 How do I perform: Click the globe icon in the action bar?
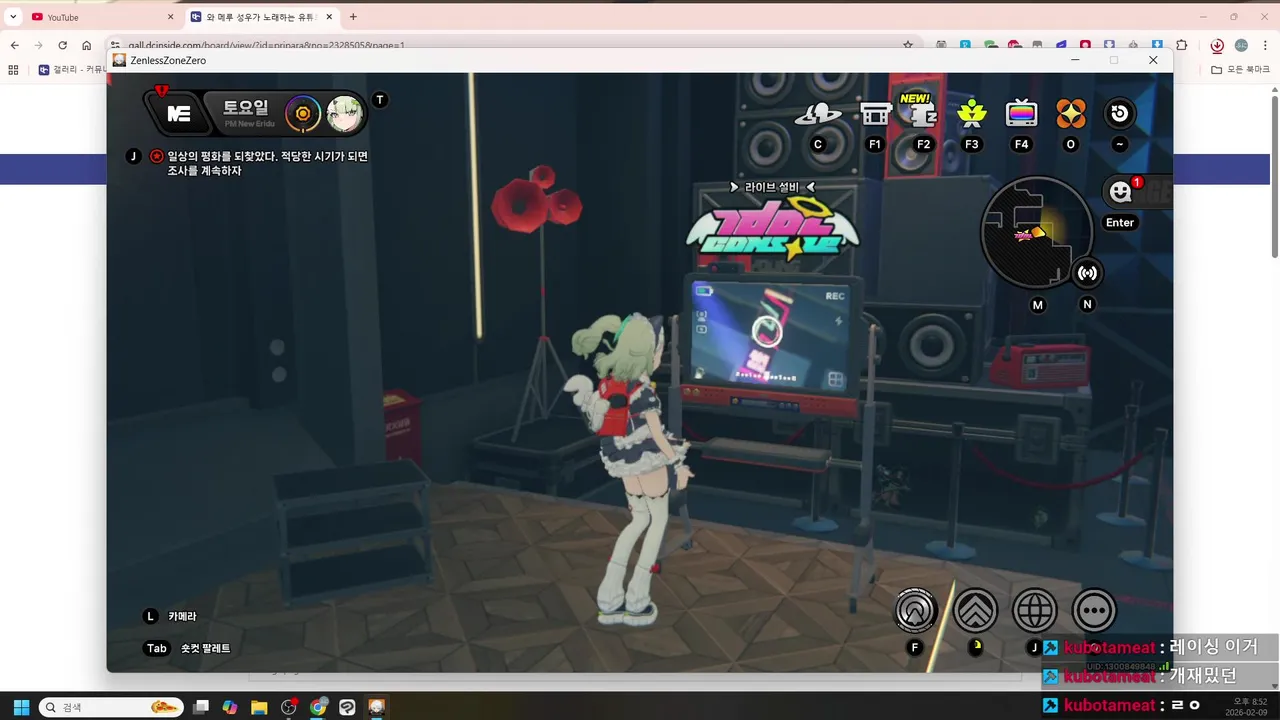(1035, 610)
